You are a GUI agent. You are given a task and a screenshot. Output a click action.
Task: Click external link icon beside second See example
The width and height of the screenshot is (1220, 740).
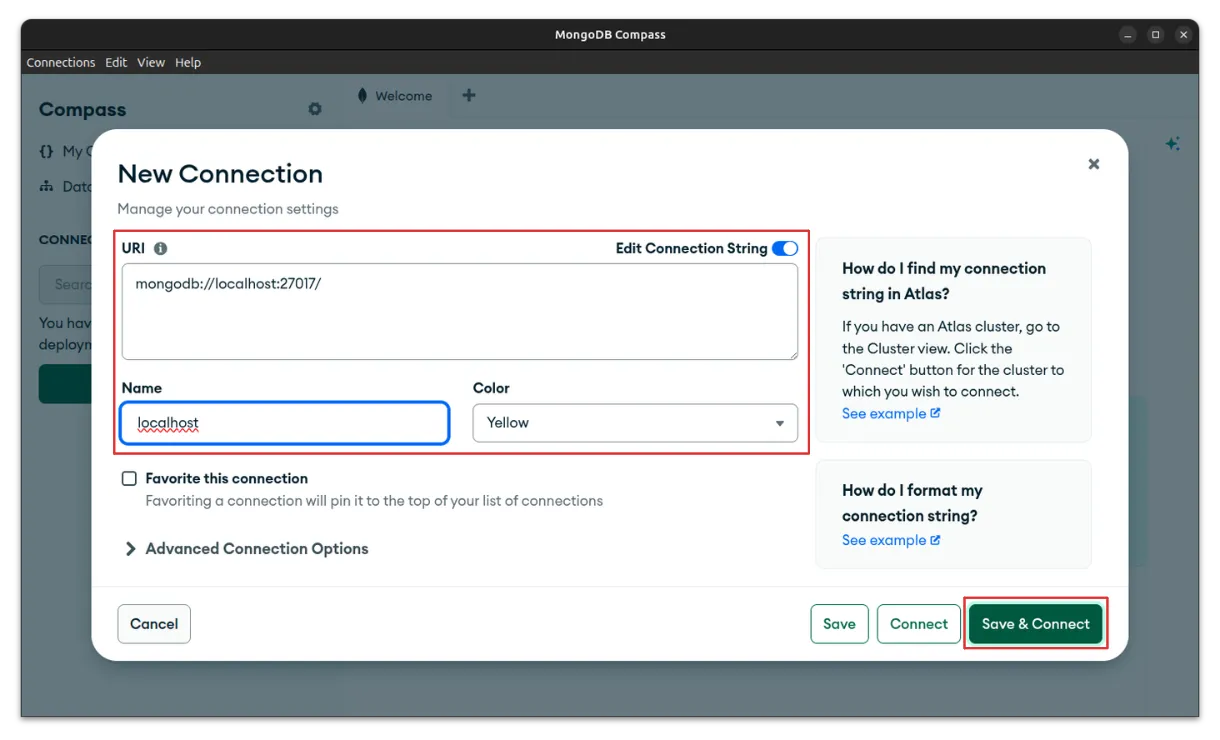tap(935, 540)
